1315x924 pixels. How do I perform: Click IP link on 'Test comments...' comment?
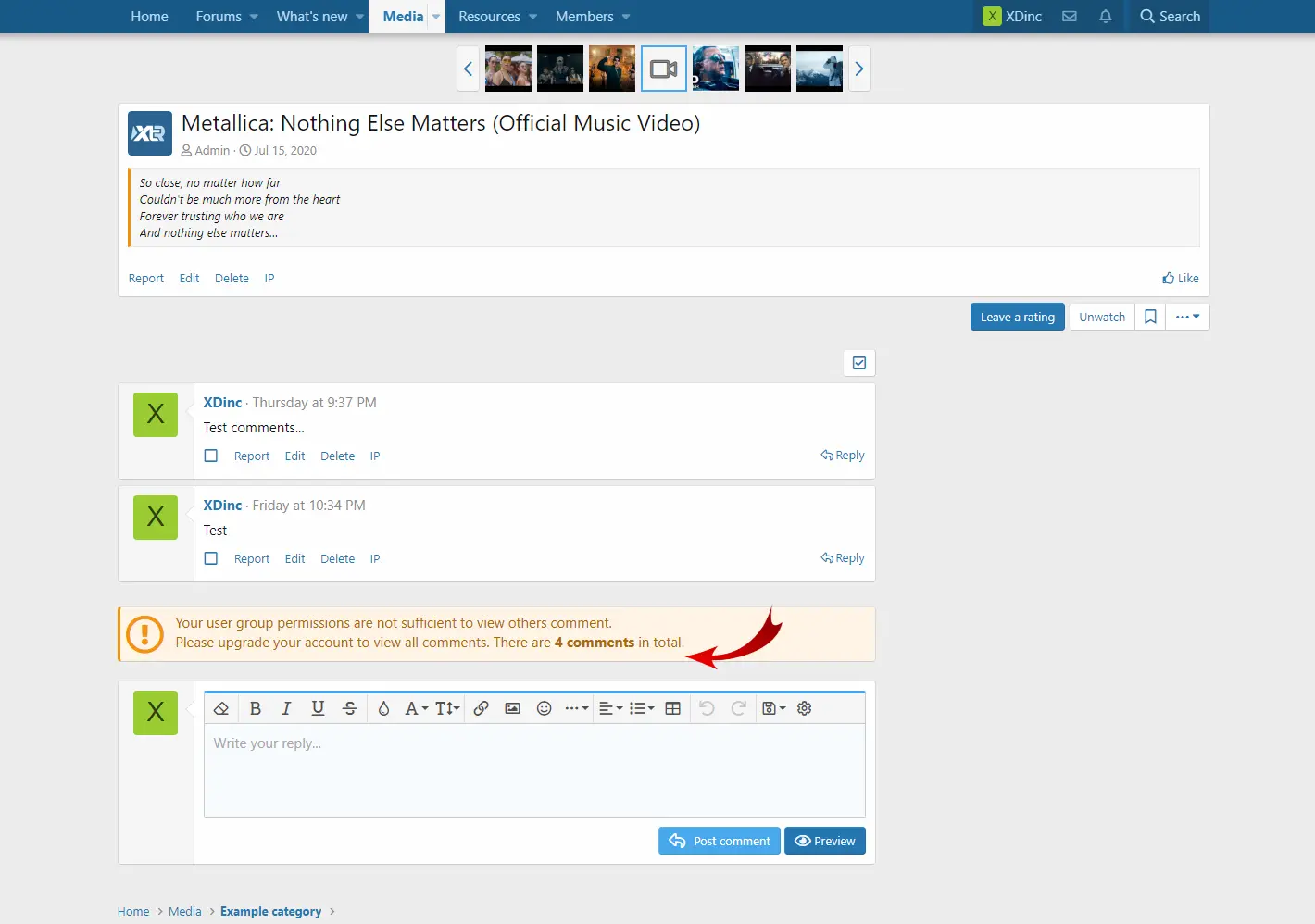pos(375,456)
